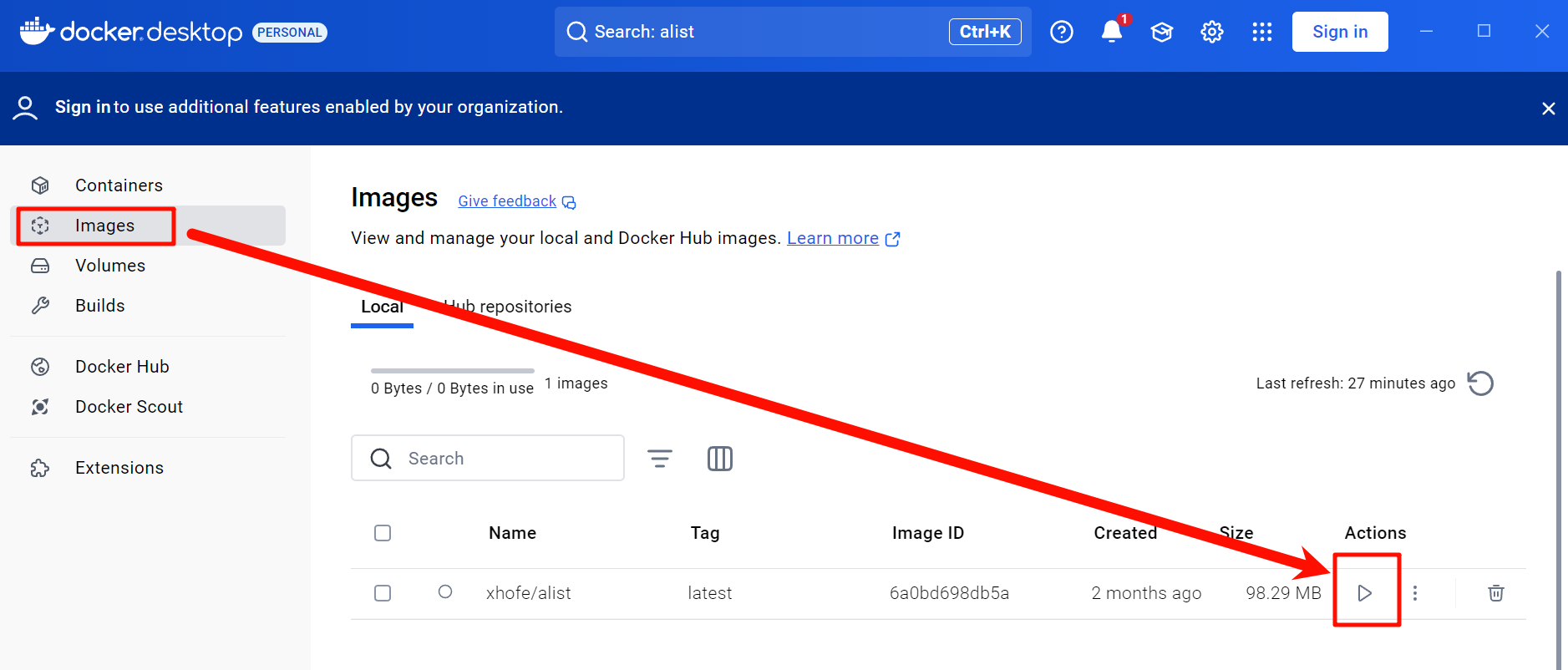Click the Last refresh timestamp text
The width and height of the screenshot is (1568, 670).
coord(1356,383)
